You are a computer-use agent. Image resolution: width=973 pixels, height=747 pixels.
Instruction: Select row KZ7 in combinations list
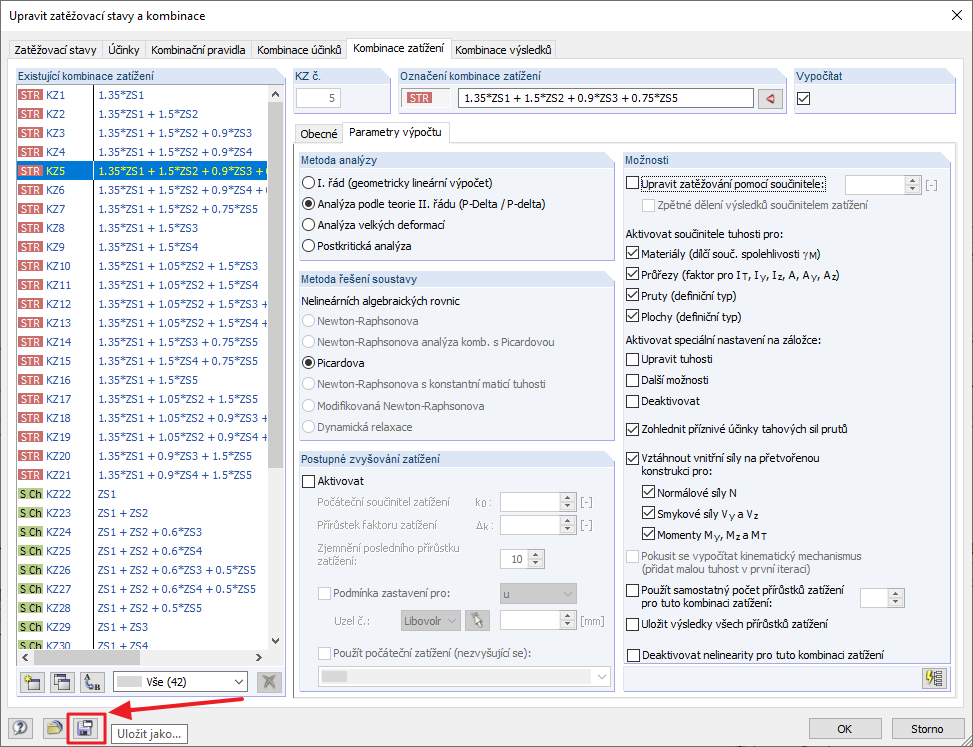point(142,209)
